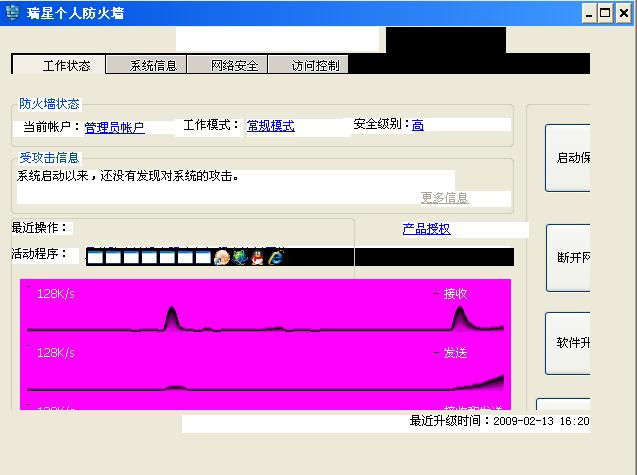Click the 当前帐户 label
Screen dimensions: 637x475
pyautogui.click(x=52, y=127)
